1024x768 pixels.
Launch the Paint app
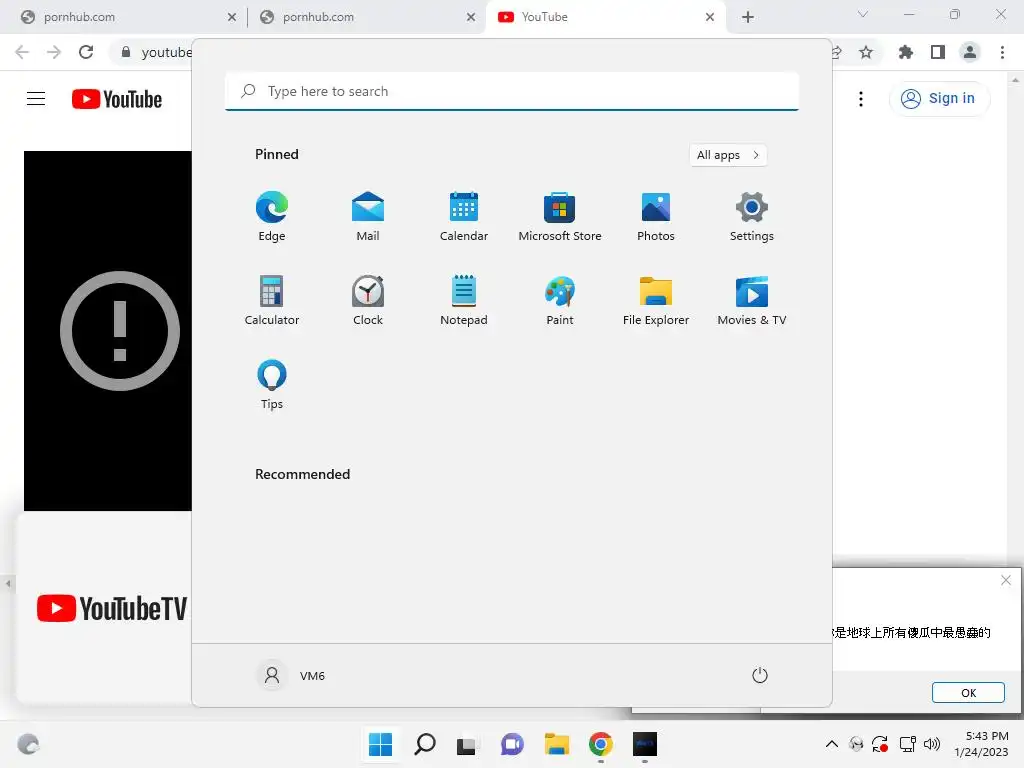point(560,300)
